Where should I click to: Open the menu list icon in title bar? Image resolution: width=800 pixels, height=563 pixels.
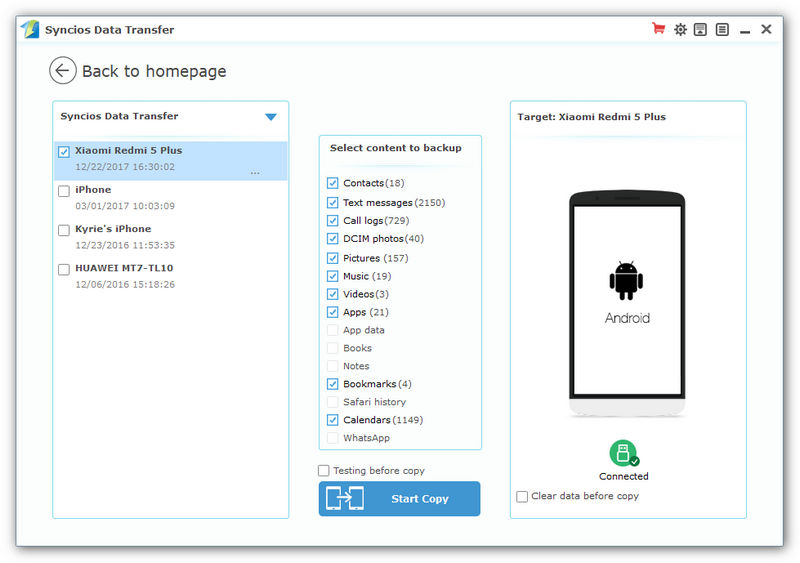(722, 30)
